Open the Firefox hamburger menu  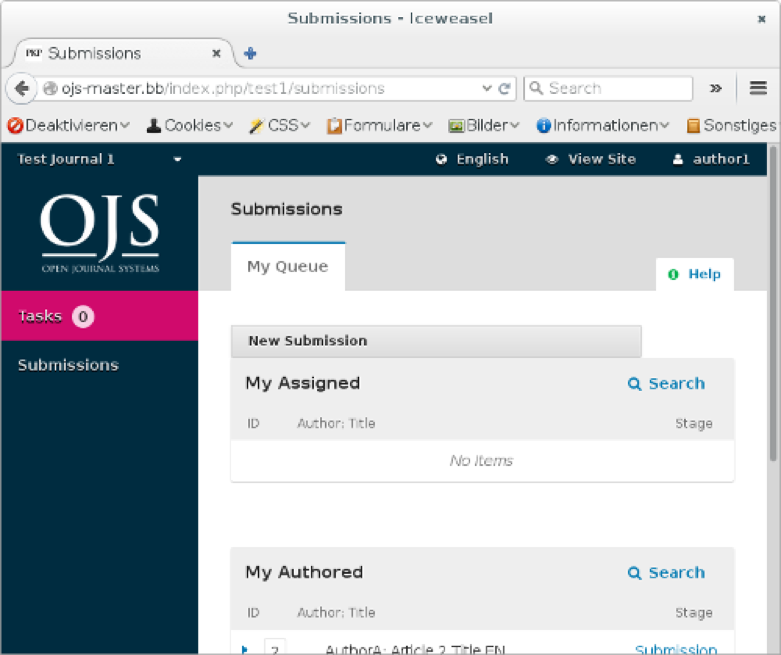tap(758, 88)
